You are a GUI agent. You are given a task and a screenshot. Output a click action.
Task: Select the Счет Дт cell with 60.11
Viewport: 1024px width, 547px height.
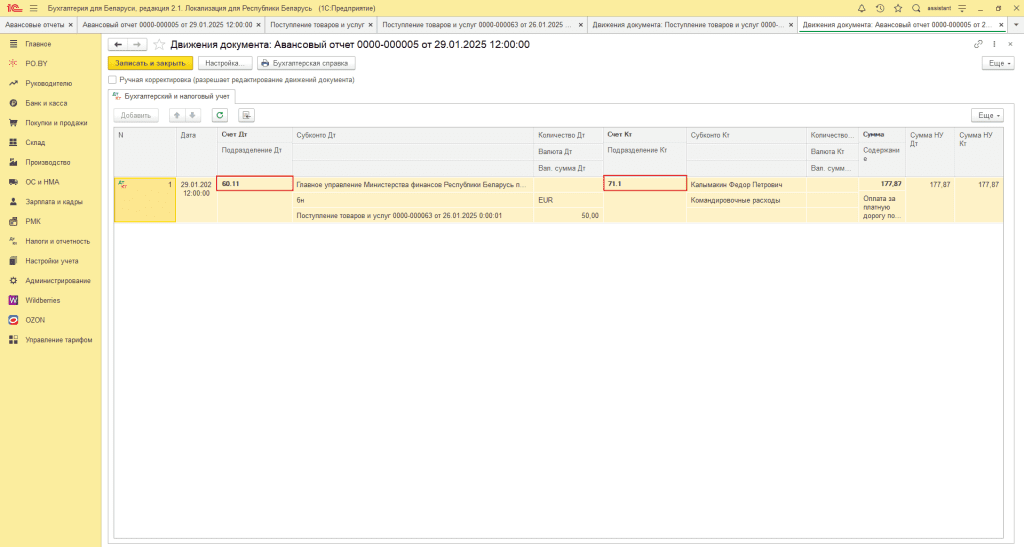pos(254,184)
